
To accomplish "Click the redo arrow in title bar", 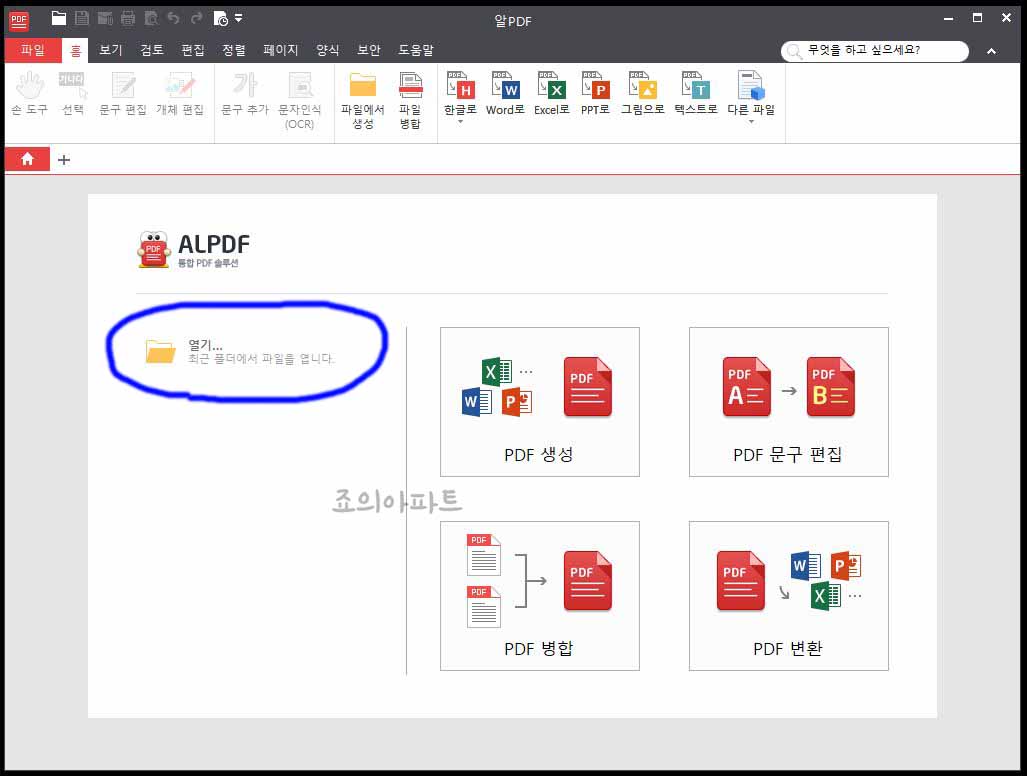I will coord(196,18).
